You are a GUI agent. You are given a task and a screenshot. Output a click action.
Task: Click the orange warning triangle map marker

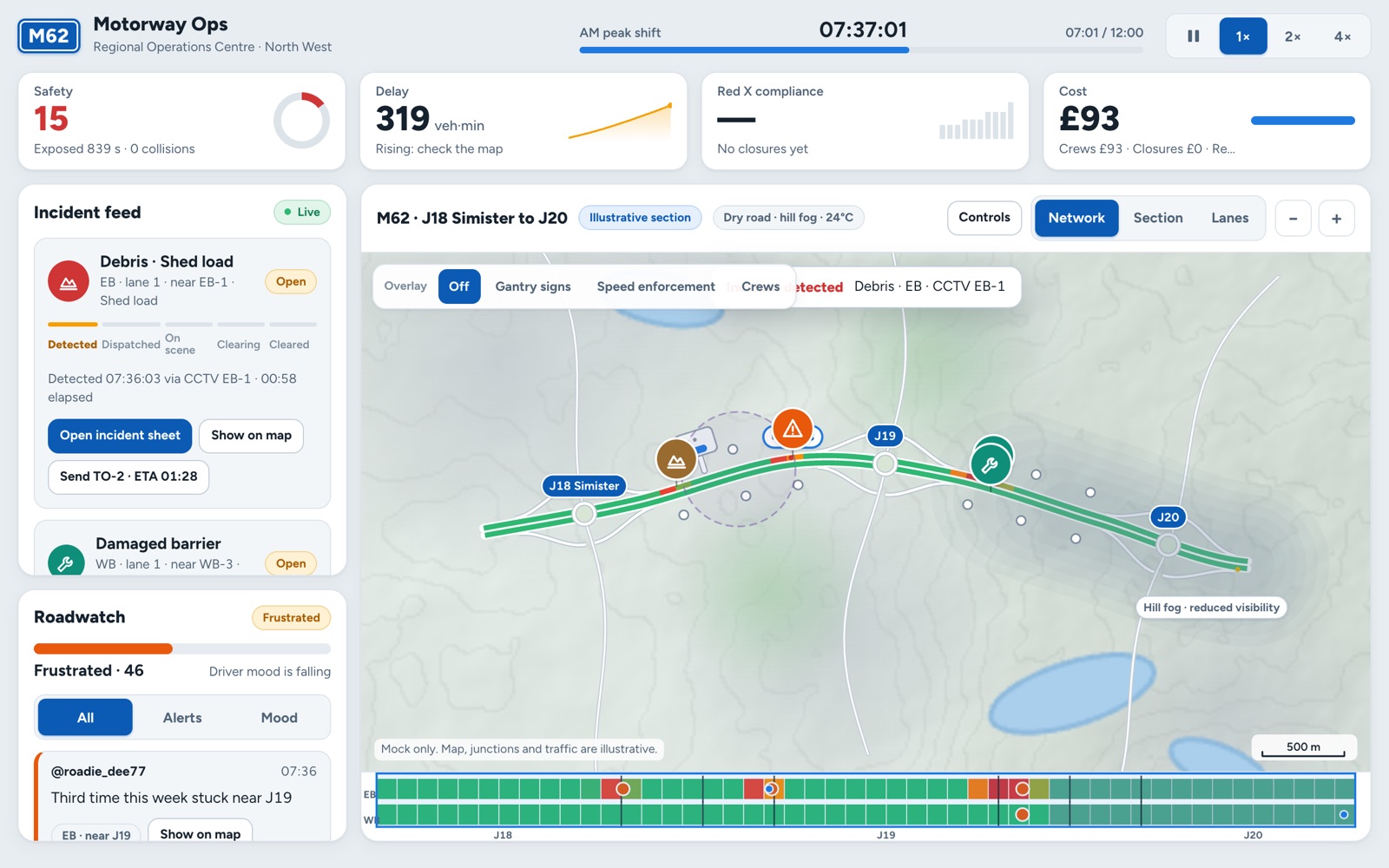pyautogui.click(x=793, y=429)
